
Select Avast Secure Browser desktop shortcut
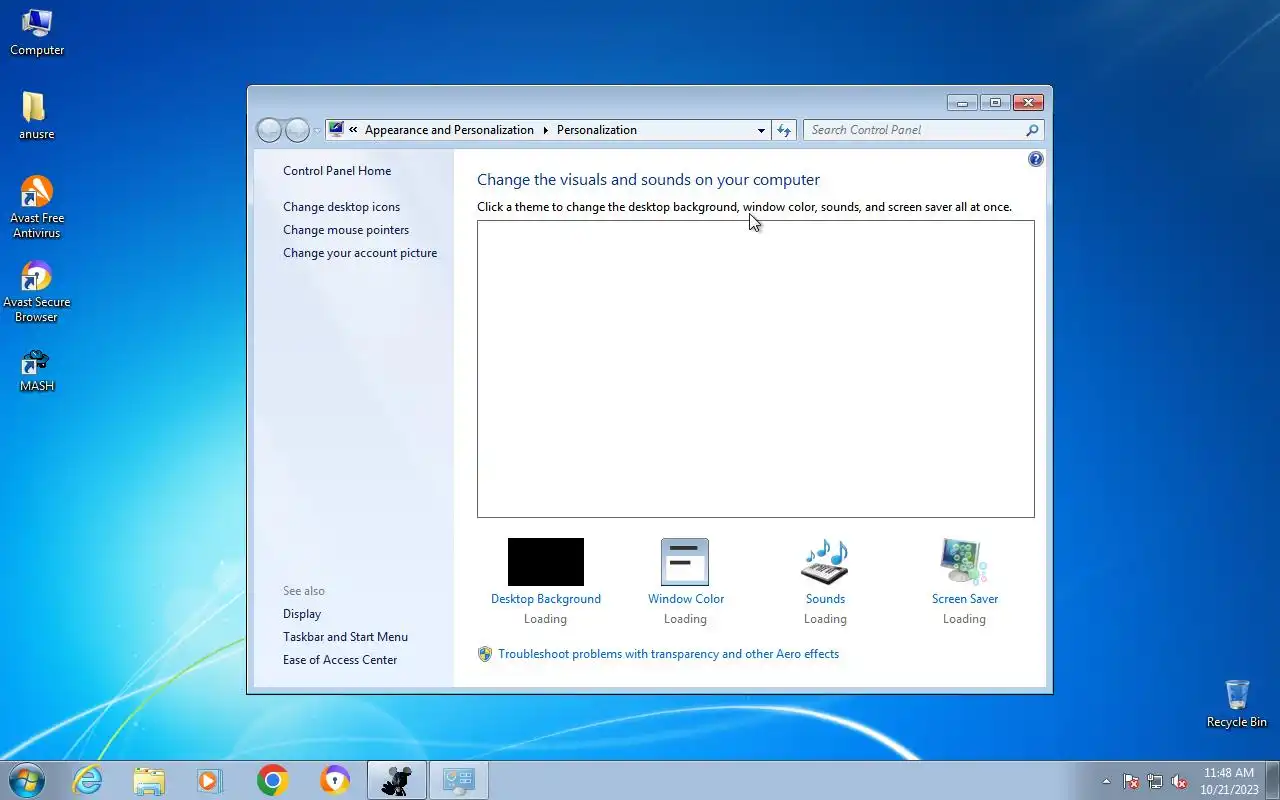(x=36, y=292)
